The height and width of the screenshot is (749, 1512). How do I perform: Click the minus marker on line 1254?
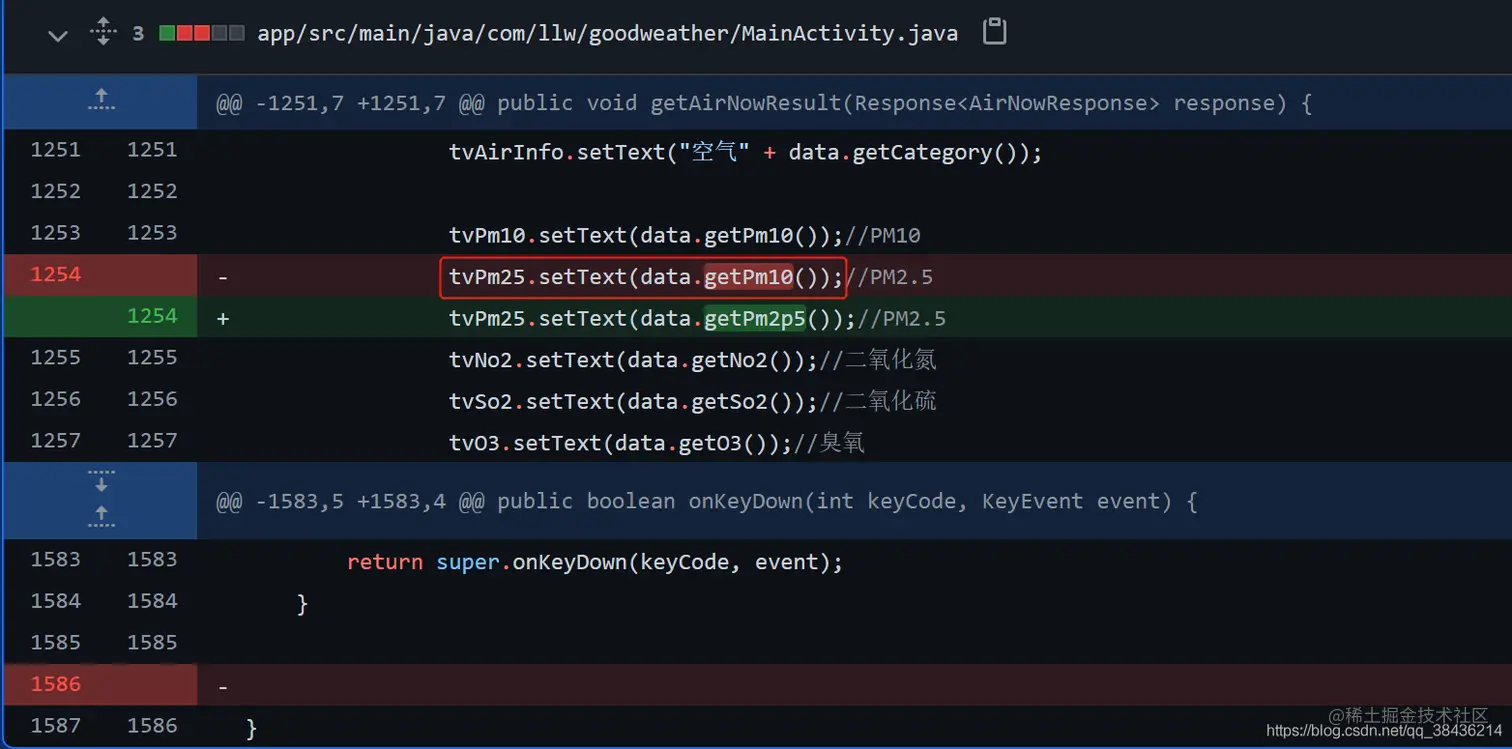coord(223,278)
